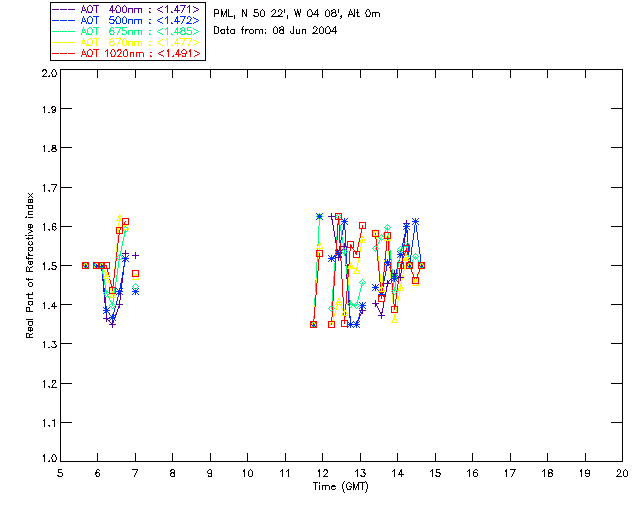The width and height of the screenshot is (640, 512).
Task: Click the 'Data from: 08 Jun 2004' label
Action: tap(275, 31)
